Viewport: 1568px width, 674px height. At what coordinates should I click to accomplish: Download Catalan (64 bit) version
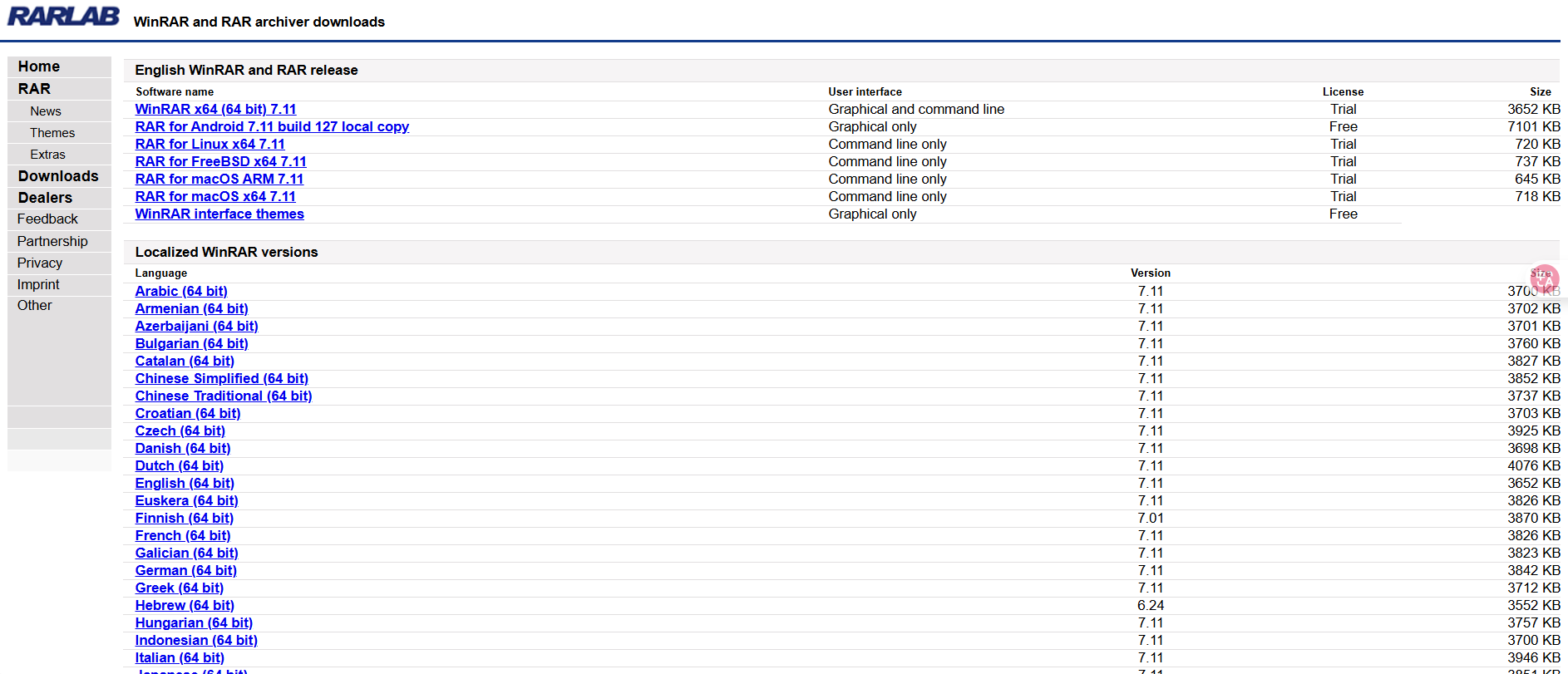[185, 361]
